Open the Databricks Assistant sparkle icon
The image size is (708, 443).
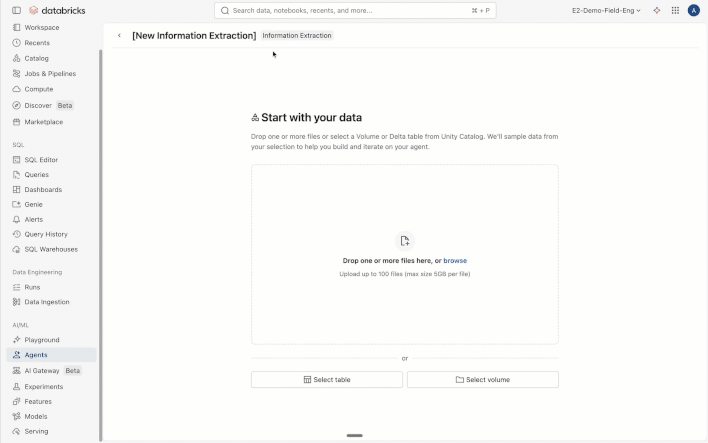(657, 10)
